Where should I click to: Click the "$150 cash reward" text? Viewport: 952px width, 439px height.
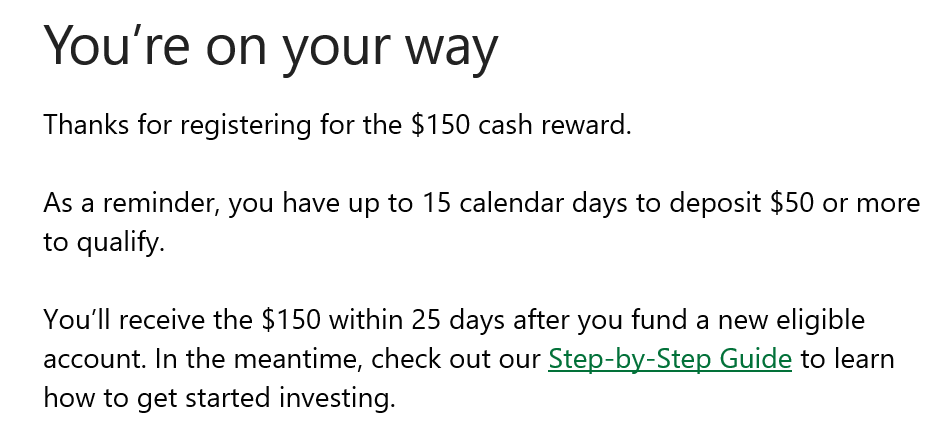[521, 127]
